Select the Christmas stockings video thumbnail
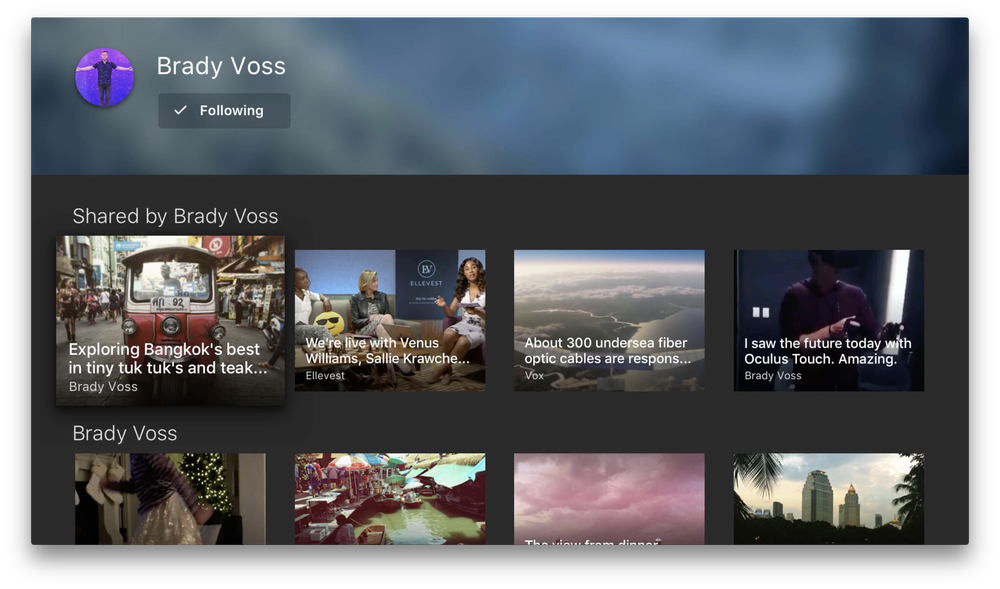Image resolution: width=1000 pixels, height=589 pixels. (x=170, y=498)
